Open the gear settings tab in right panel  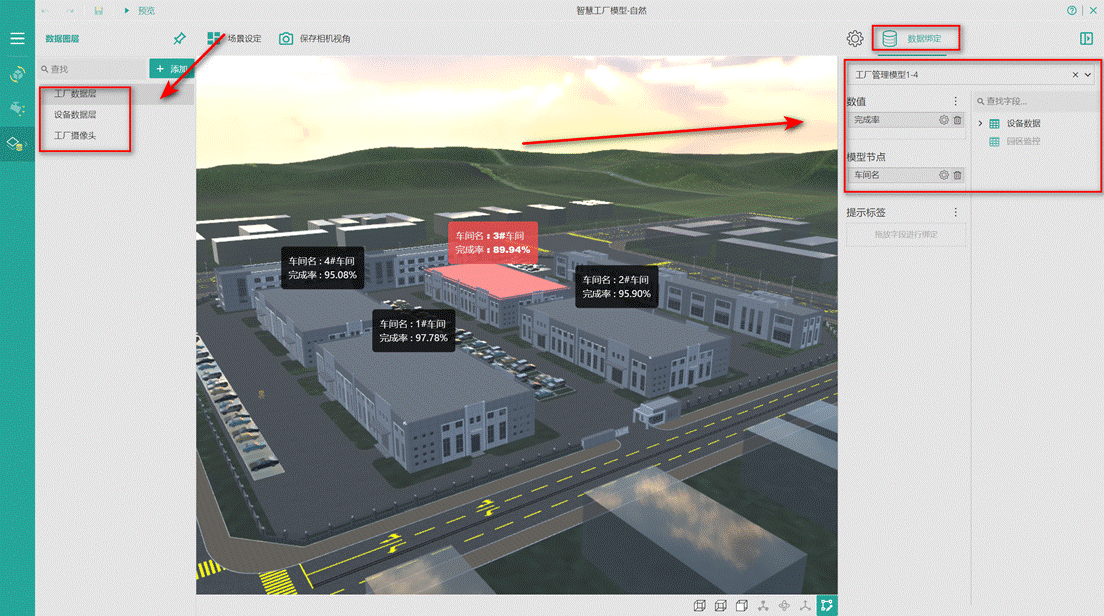click(855, 39)
